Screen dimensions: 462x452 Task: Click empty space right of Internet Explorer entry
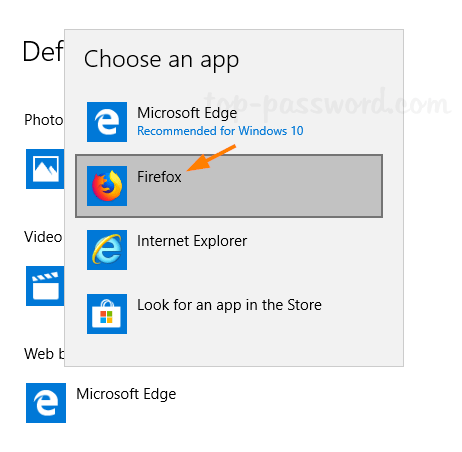coord(317,250)
